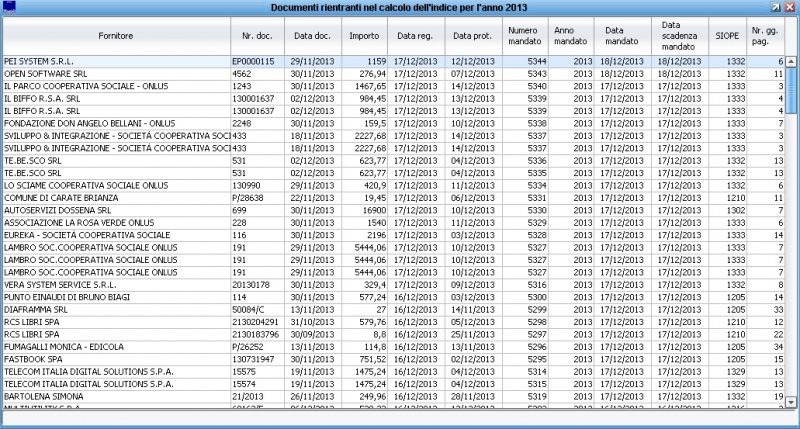This screenshot has width=800, height=429.
Task: Select BARTOLENA SIMONA row
Action: 393,396
